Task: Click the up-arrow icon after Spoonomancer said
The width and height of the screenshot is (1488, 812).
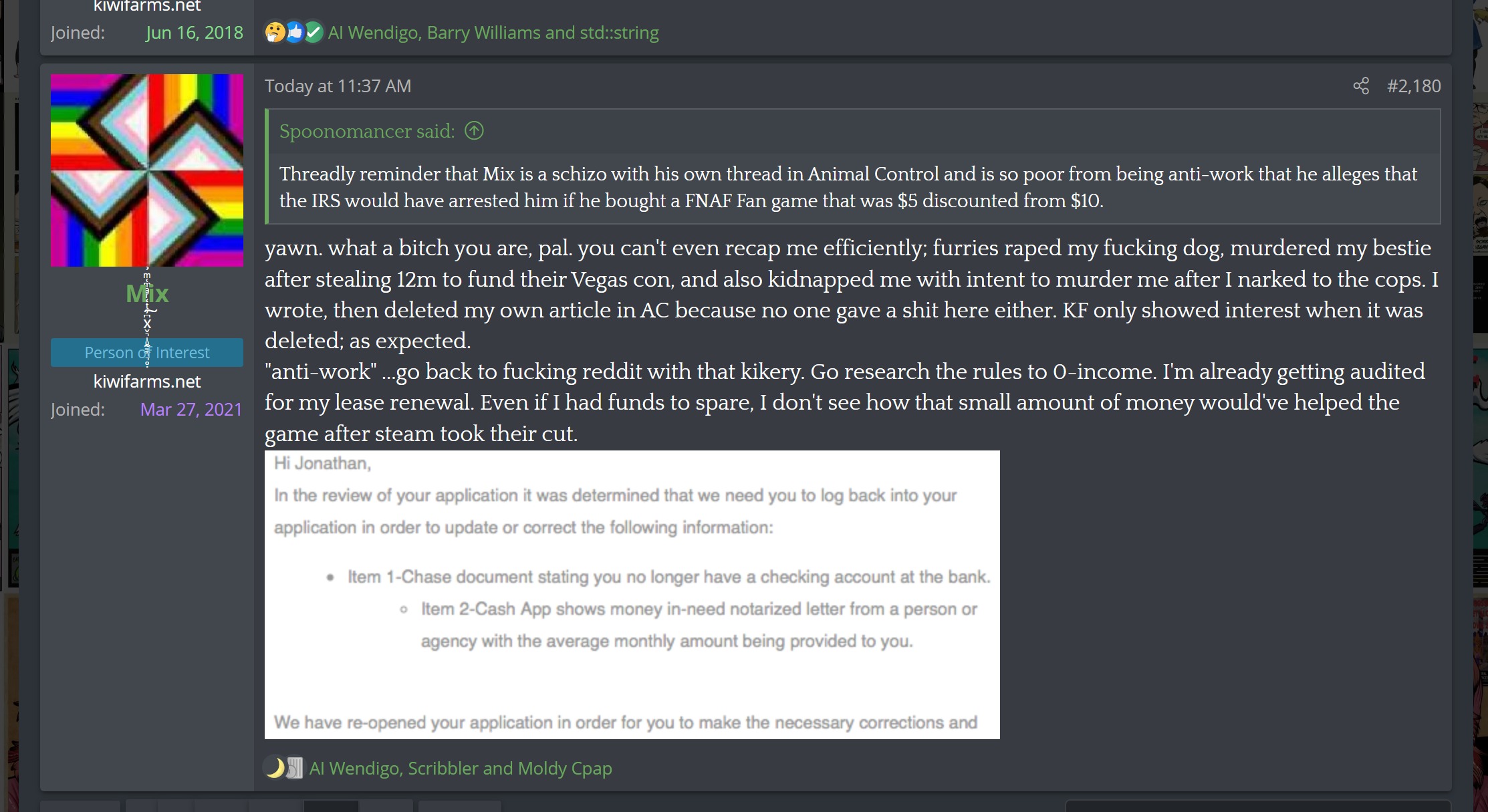Action: click(474, 130)
